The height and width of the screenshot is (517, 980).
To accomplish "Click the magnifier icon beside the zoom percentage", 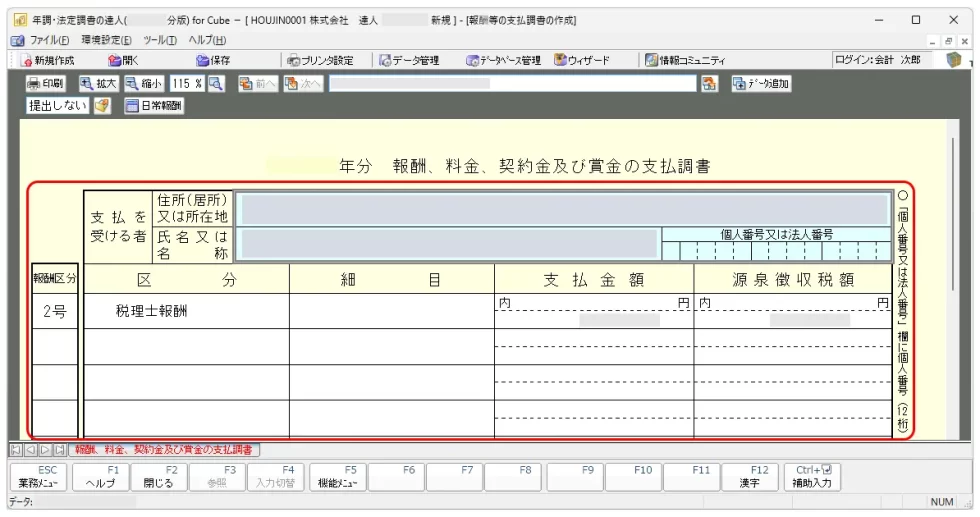I will [216, 84].
